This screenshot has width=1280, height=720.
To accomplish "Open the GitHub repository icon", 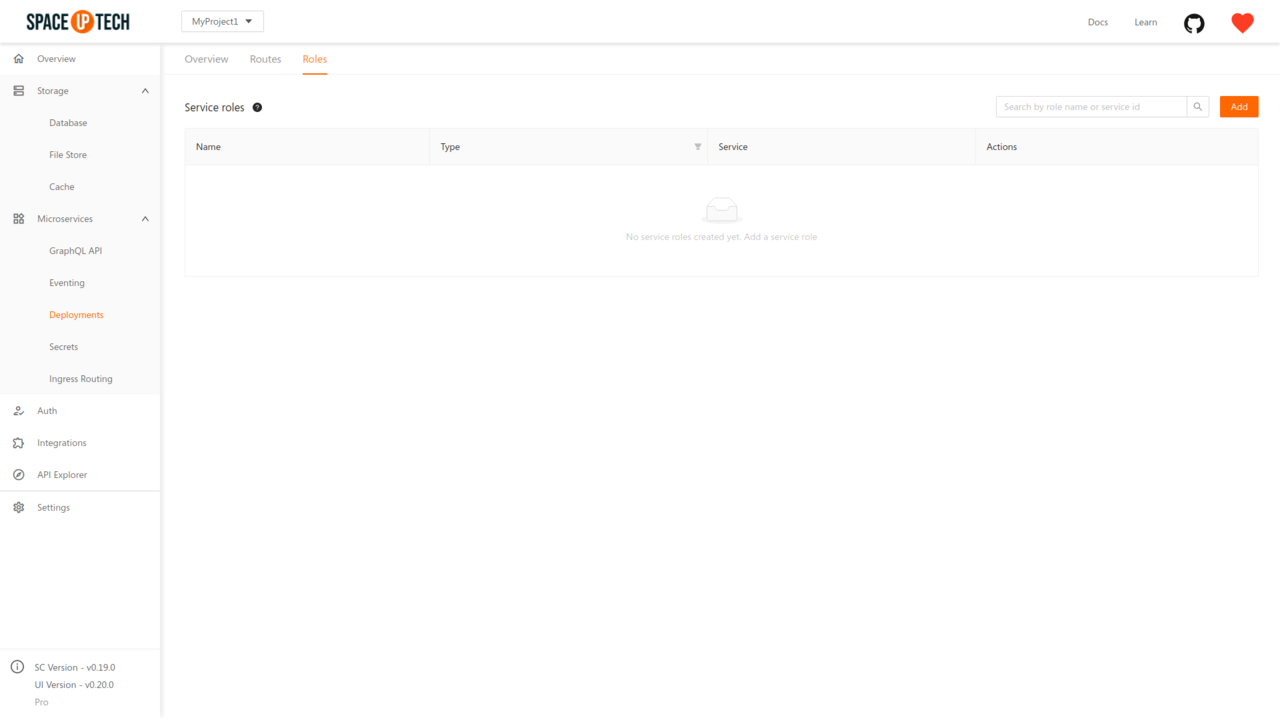I will pos(1194,23).
